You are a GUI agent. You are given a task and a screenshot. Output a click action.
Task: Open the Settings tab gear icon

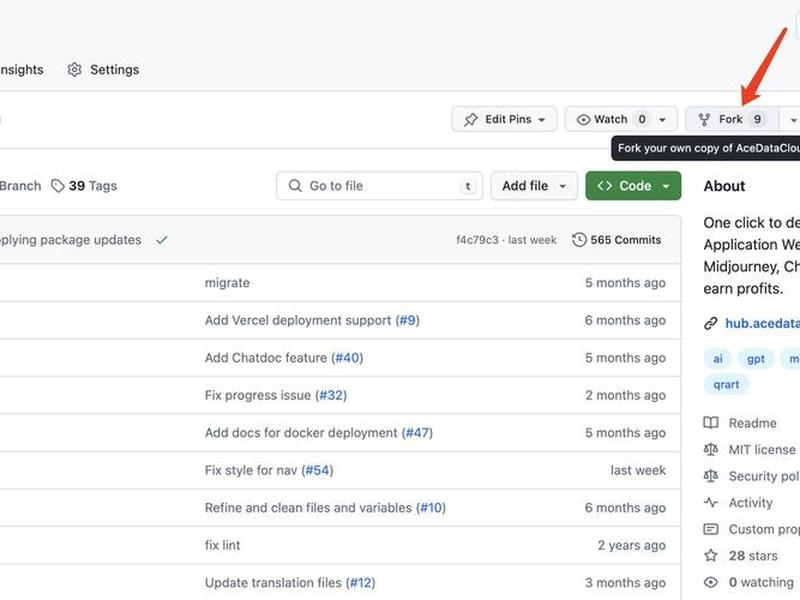[x=74, y=69]
